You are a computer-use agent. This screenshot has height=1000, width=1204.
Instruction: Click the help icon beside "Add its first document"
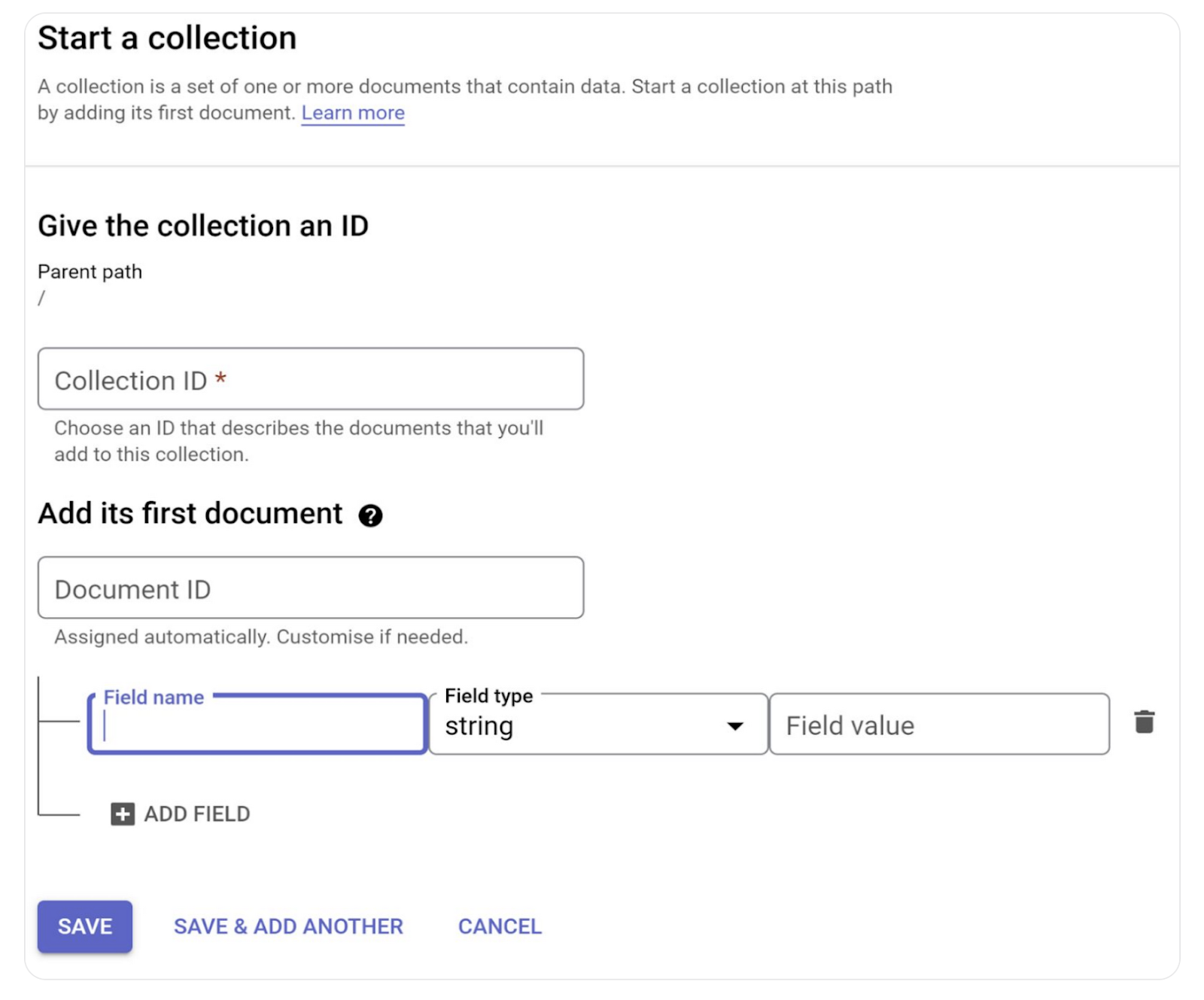coord(370,515)
